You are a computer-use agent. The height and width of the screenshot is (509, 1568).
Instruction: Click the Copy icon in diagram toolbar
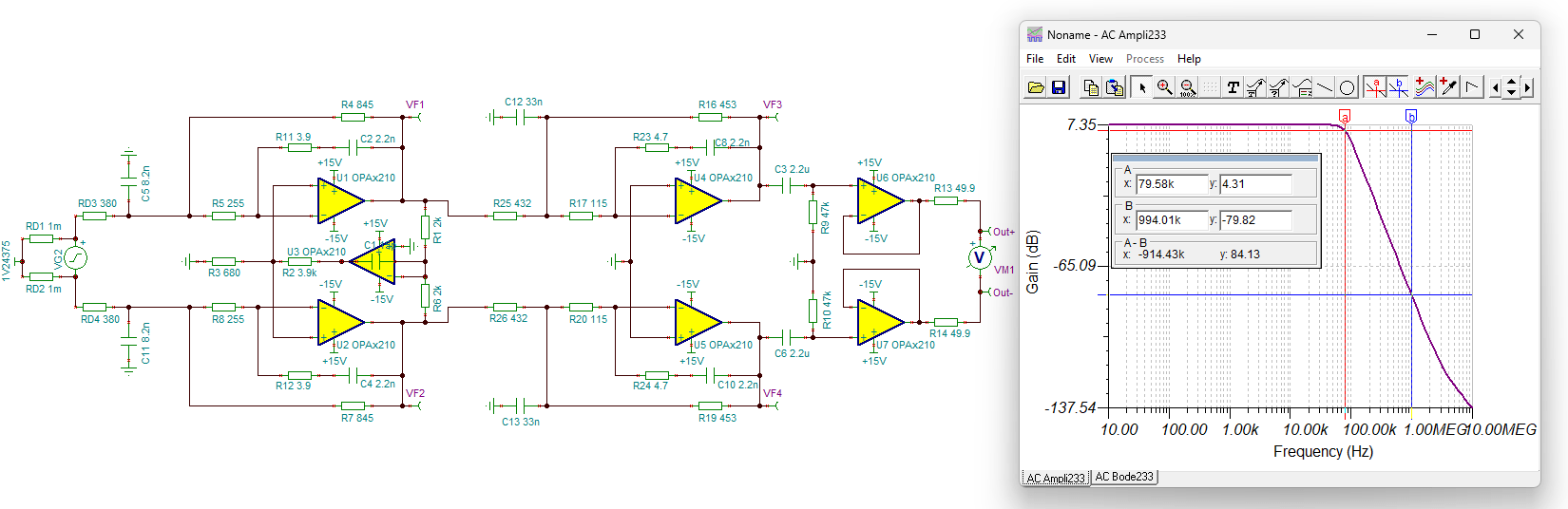[x=1091, y=87]
